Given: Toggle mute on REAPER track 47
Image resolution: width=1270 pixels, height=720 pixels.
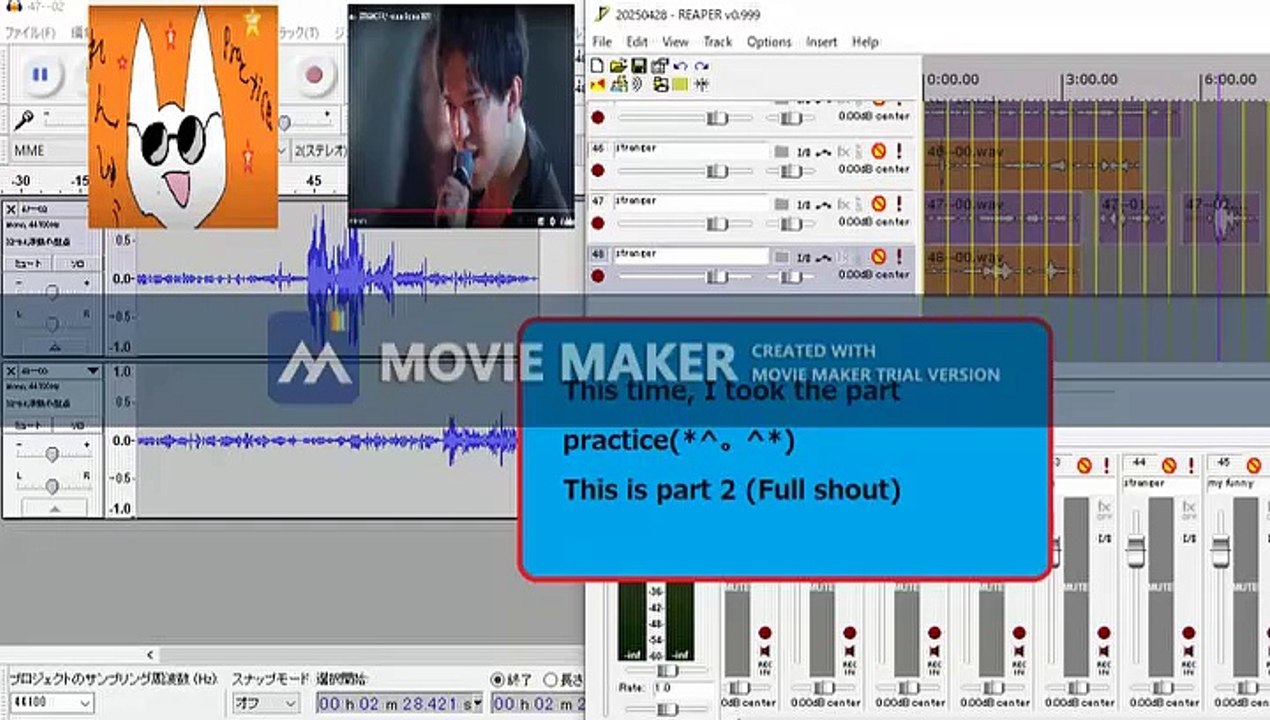Looking at the screenshot, I should click(x=878, y=204).
